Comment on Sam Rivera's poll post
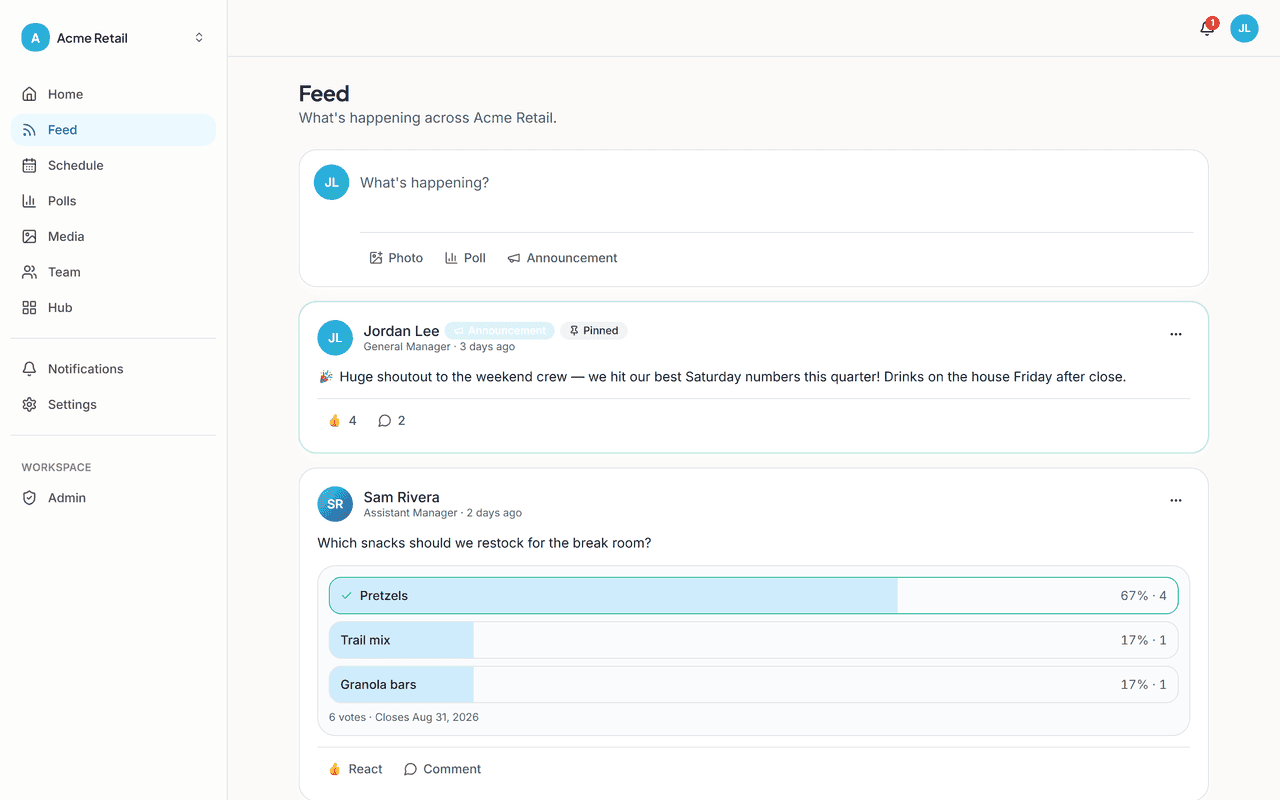 pos(442,769)
